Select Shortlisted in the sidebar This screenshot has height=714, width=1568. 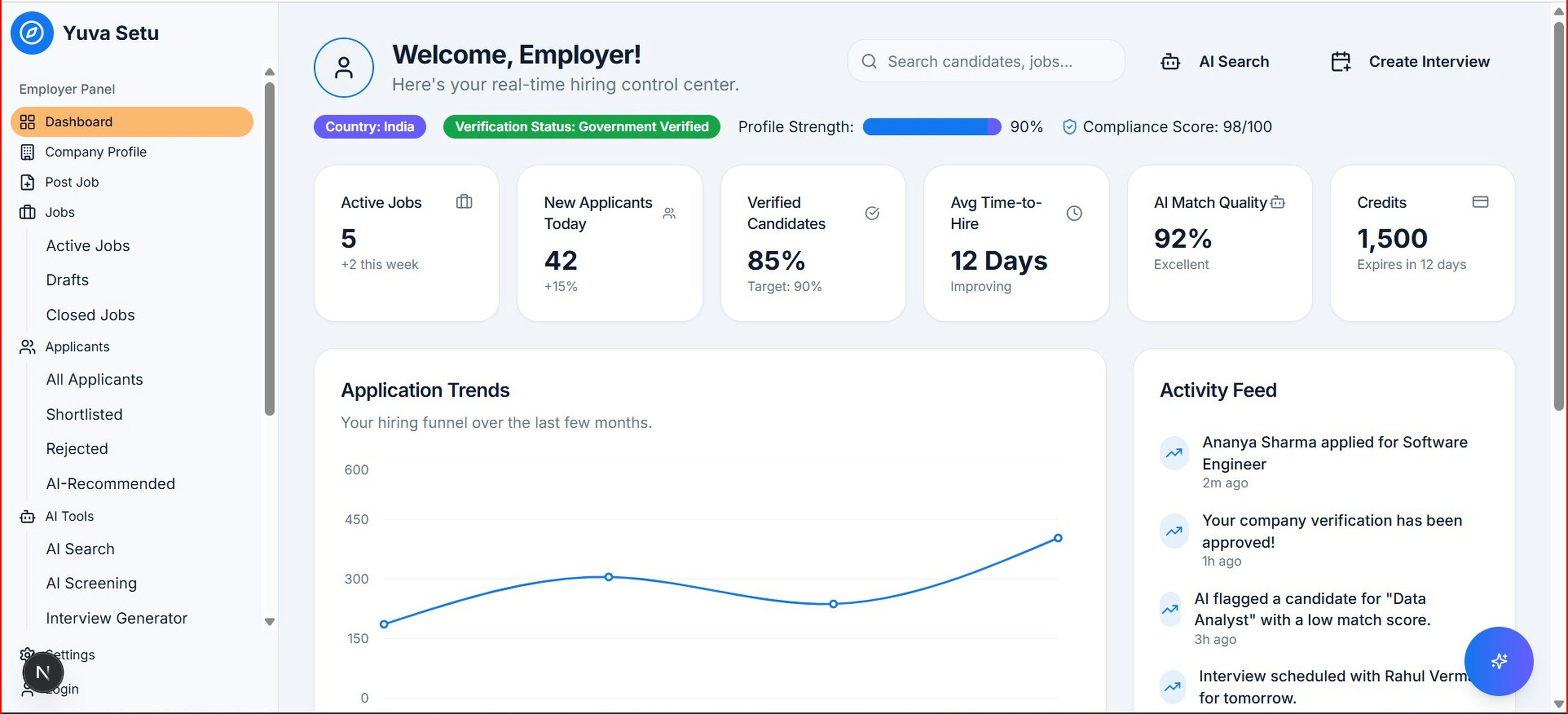coord(84,414)
